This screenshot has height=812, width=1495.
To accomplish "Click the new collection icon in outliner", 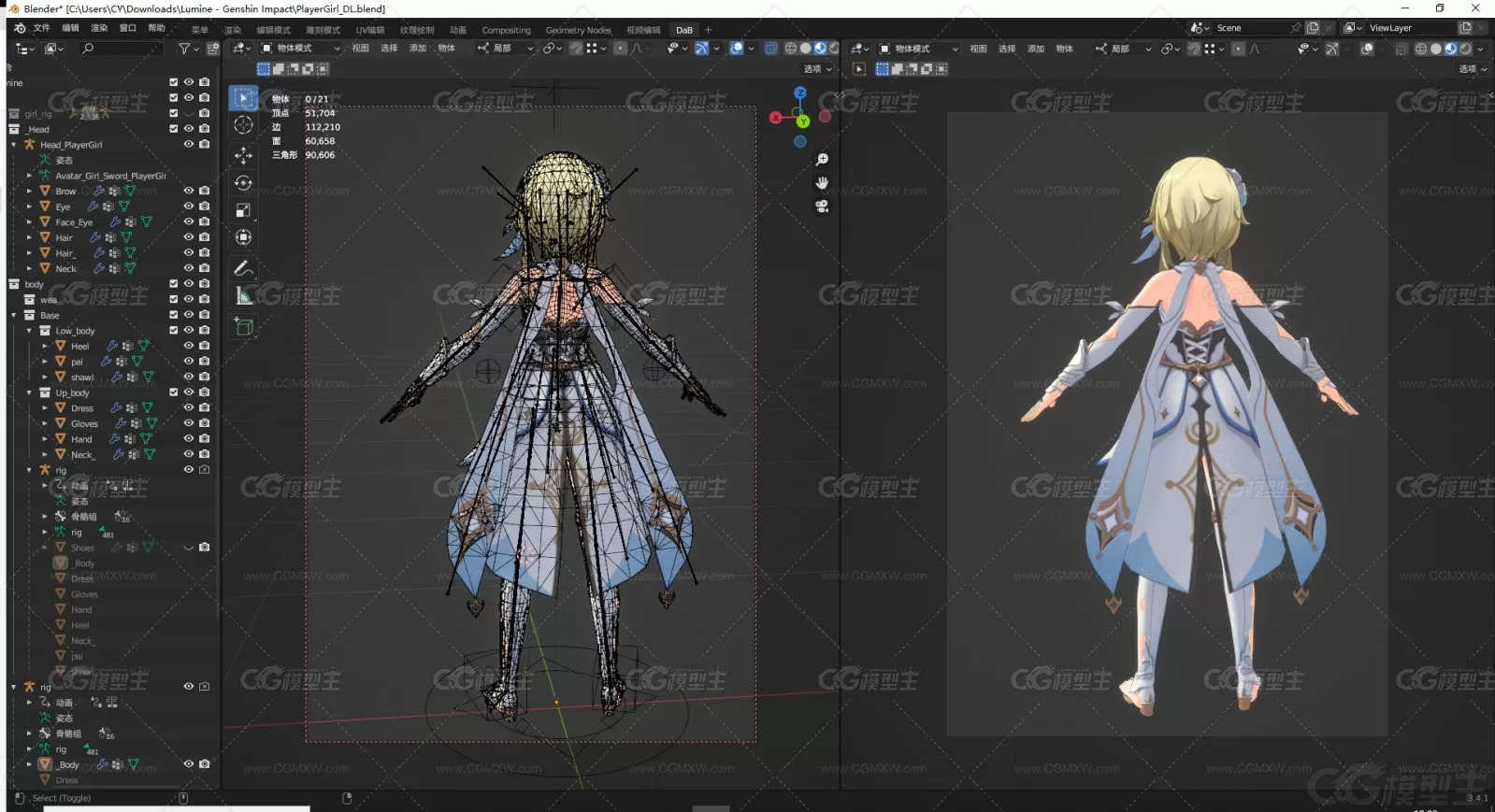I will point(213,49).
